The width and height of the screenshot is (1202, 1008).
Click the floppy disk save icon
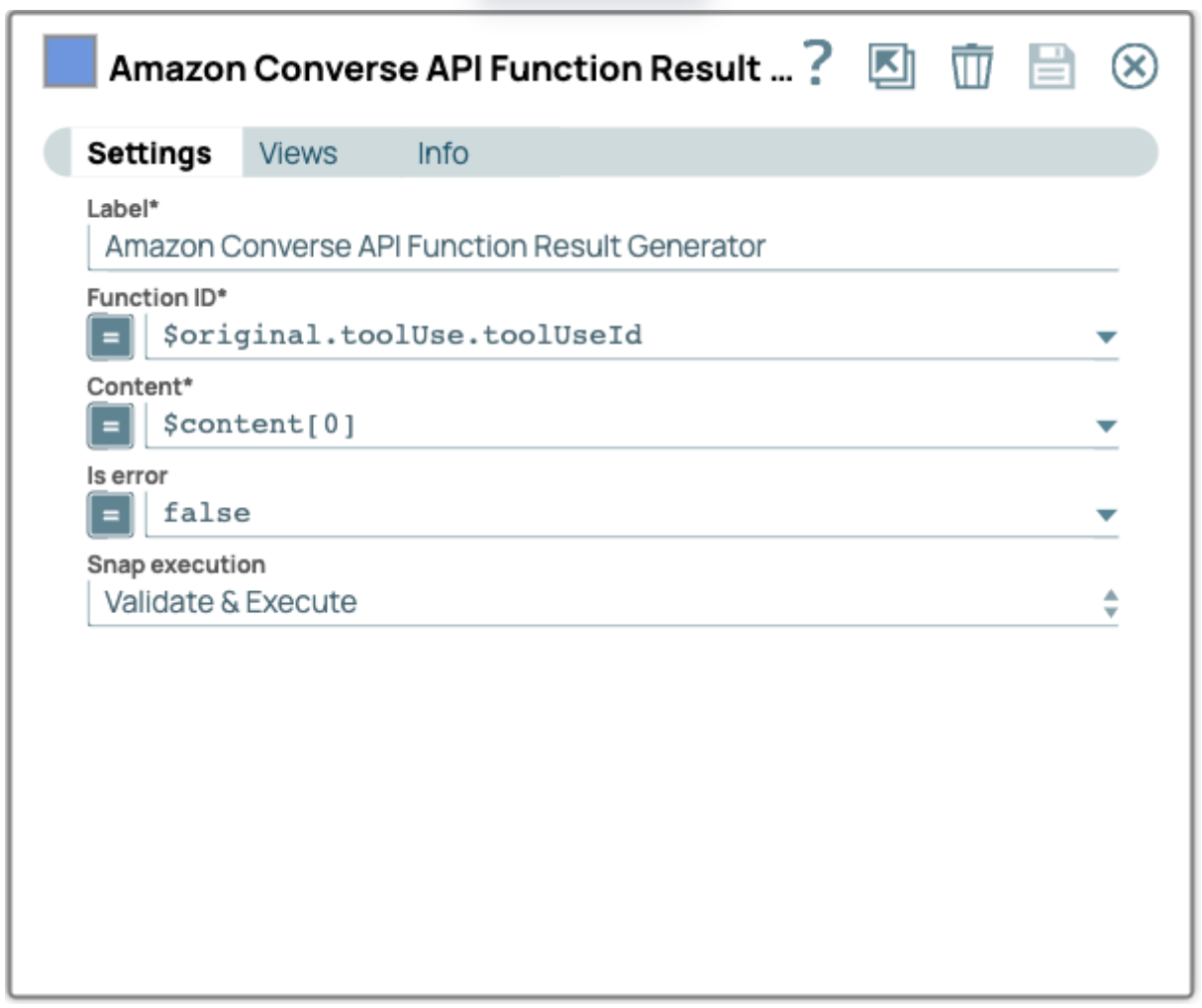tap(1051, 67)
